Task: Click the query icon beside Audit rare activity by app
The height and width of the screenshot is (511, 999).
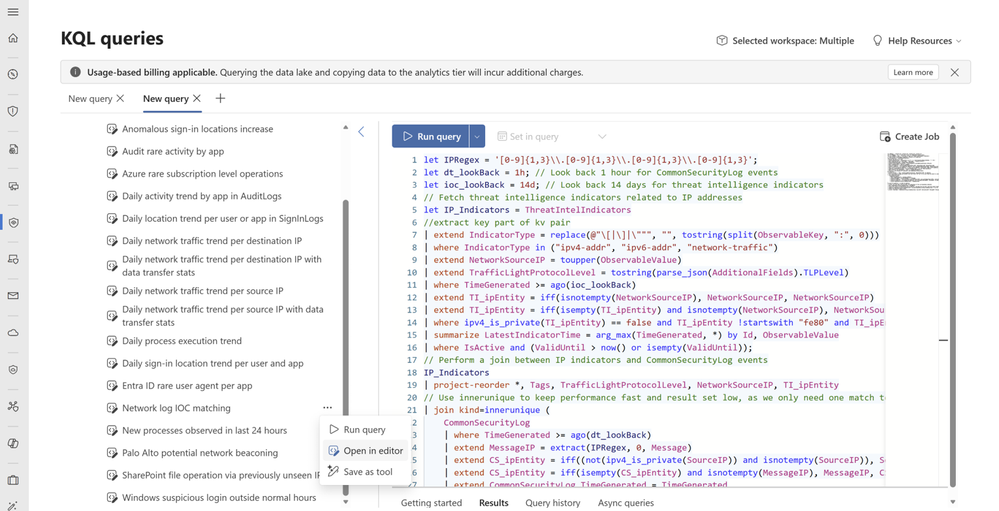Action: (111, 151)
